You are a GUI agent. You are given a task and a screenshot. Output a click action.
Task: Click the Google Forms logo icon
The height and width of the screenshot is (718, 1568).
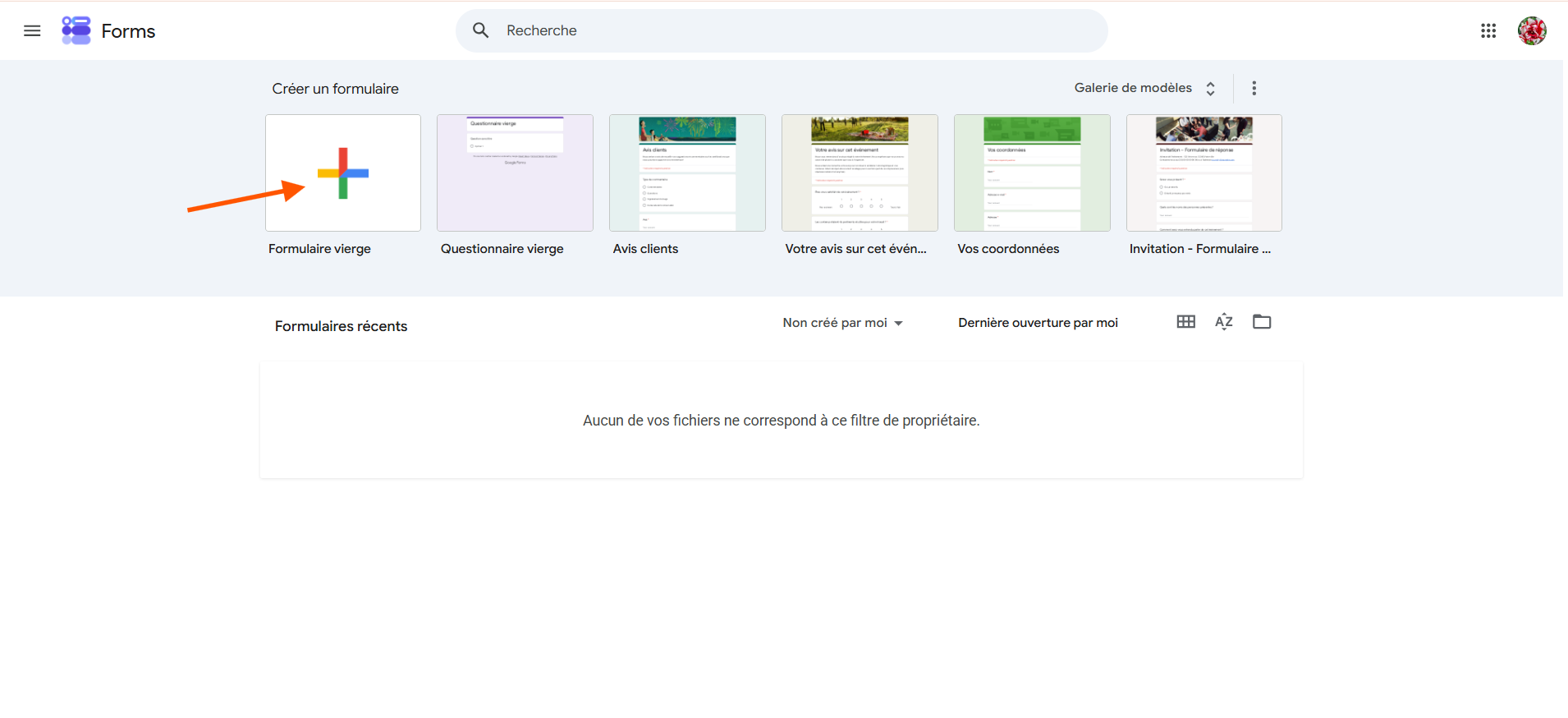pyautogui.click(x=76, y=30)
